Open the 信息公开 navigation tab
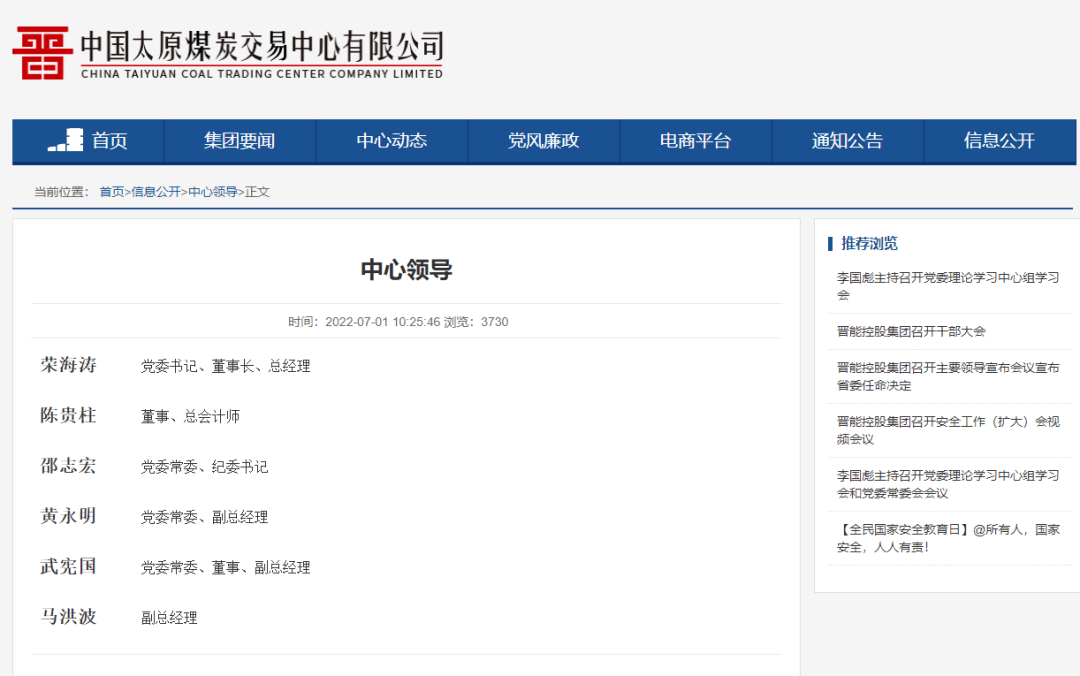This screenshot has width=1080, height=676. tap(999, 141)
